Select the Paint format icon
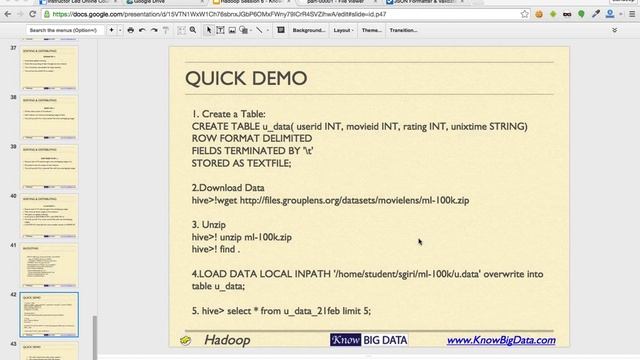Viewport: 640px width, 360px height. point(166,30)
